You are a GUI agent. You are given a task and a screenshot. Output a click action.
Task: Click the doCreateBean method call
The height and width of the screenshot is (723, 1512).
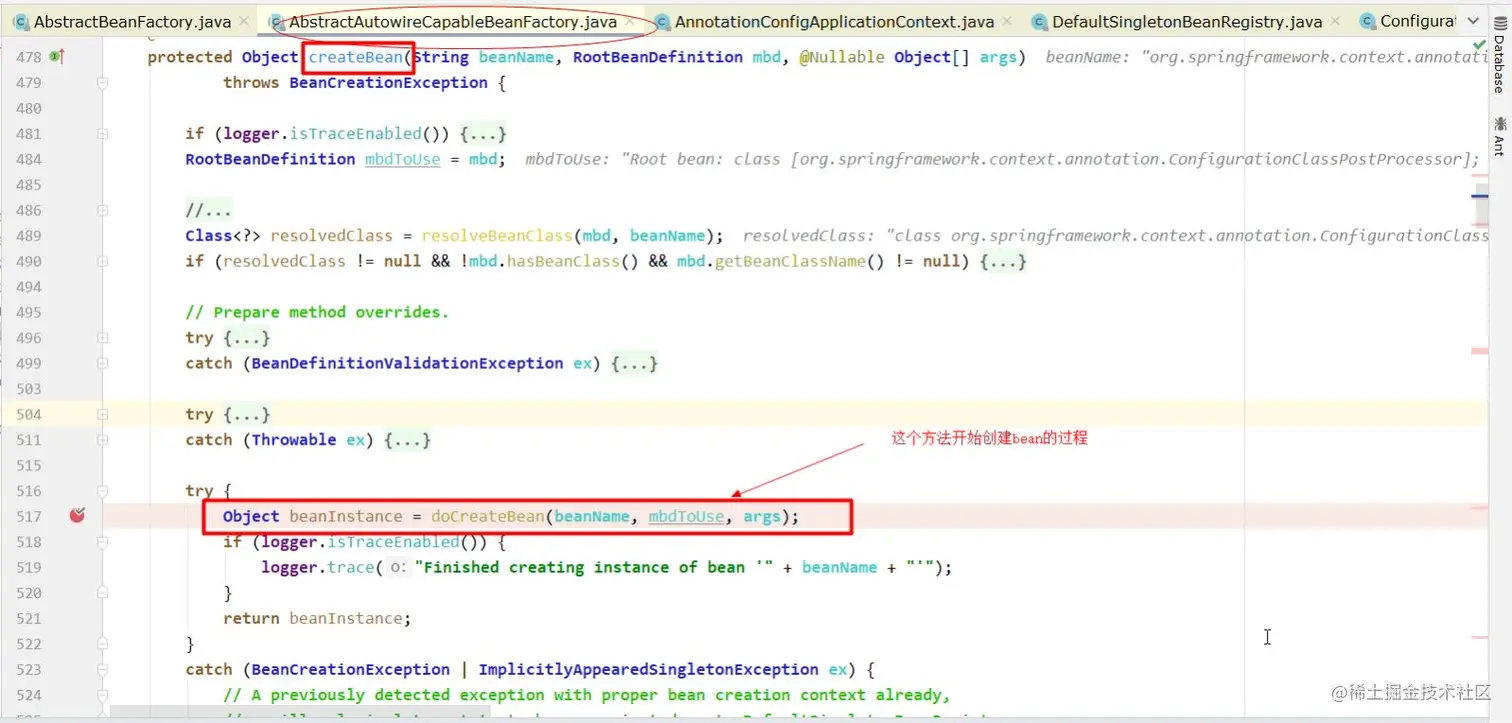(488, 516)
